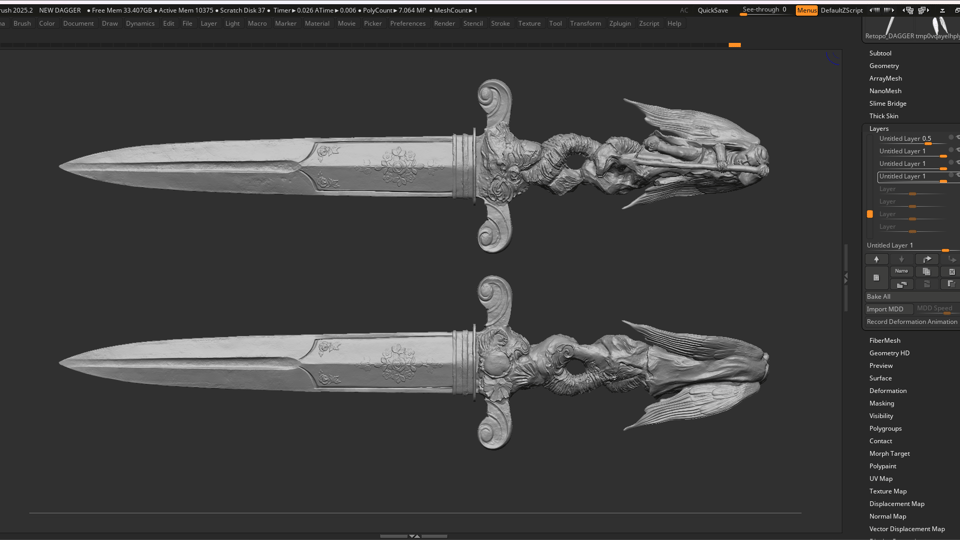960x540 pixels.
Task: Open the Preferences menu
Action: coord(408,23)
